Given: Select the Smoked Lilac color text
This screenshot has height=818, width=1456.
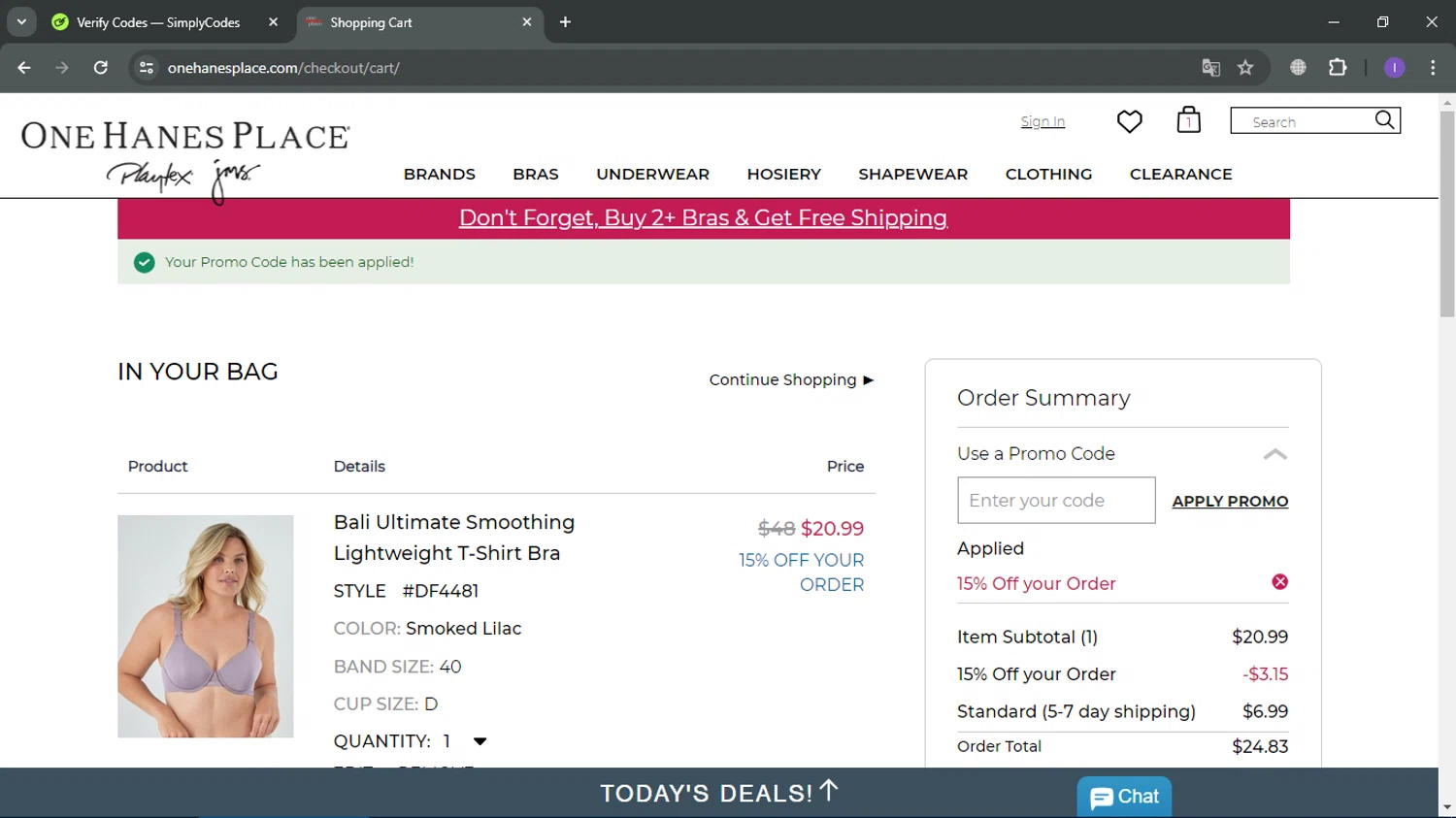Looking at the screenshot, I should click(x=463, y=629).
